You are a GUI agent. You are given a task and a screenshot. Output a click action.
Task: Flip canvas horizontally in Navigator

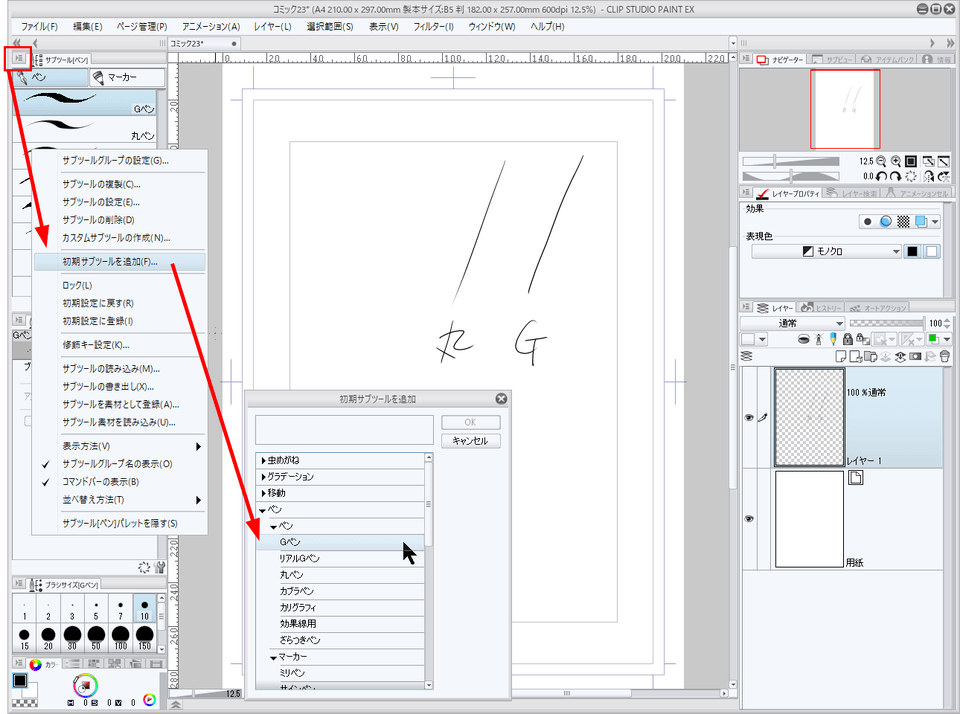[x=928, y=176]
